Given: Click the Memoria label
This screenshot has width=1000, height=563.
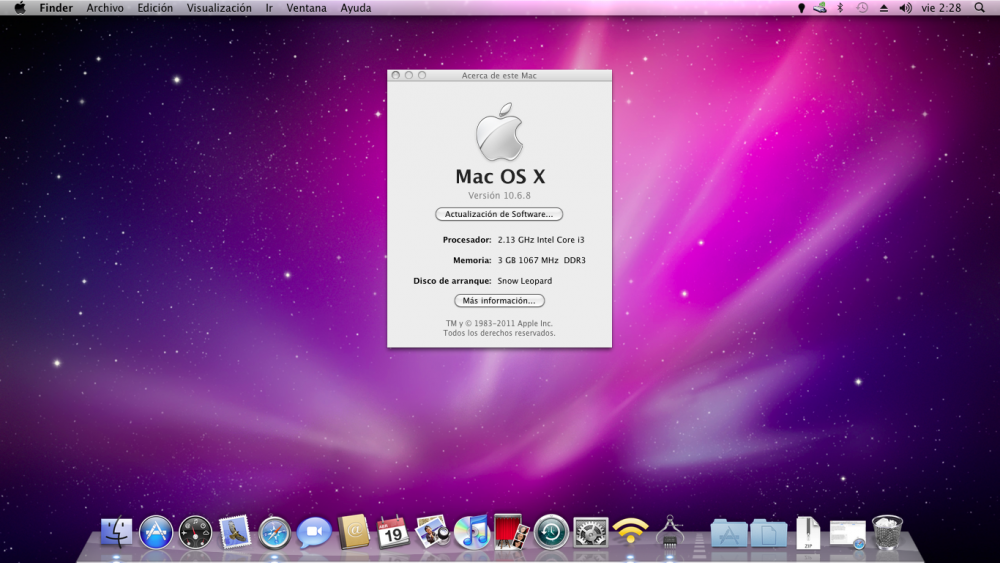Looking at the screenshot, I should (x=472, y=260).
